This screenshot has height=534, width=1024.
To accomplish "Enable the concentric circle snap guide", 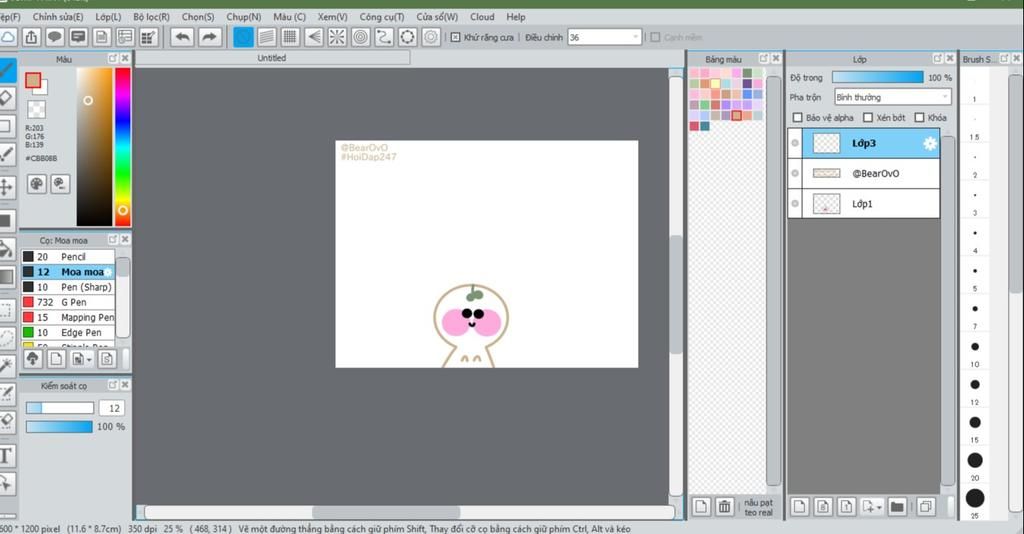I will tap(360, 37).
